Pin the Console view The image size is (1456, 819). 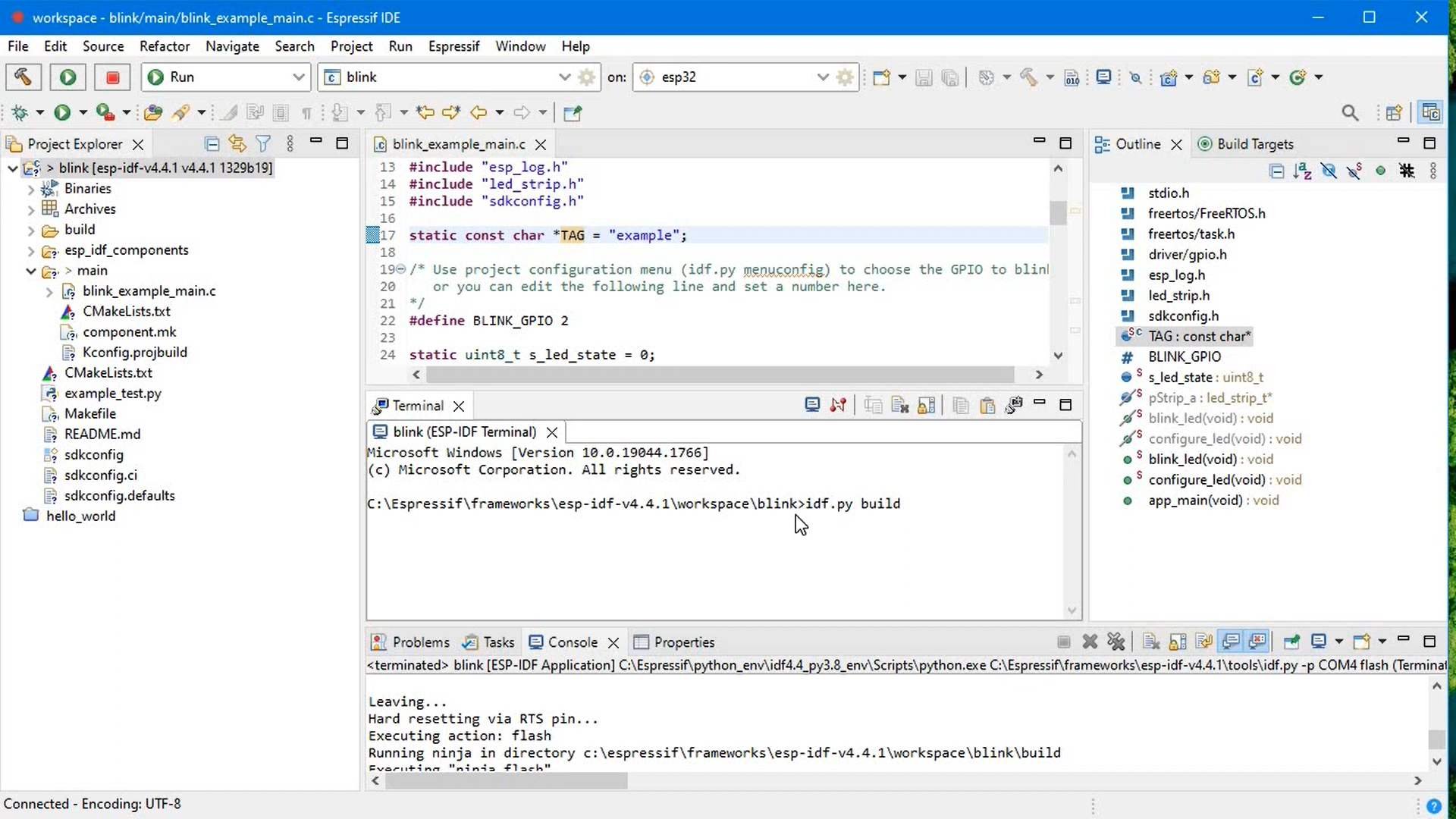point(1292,642)
